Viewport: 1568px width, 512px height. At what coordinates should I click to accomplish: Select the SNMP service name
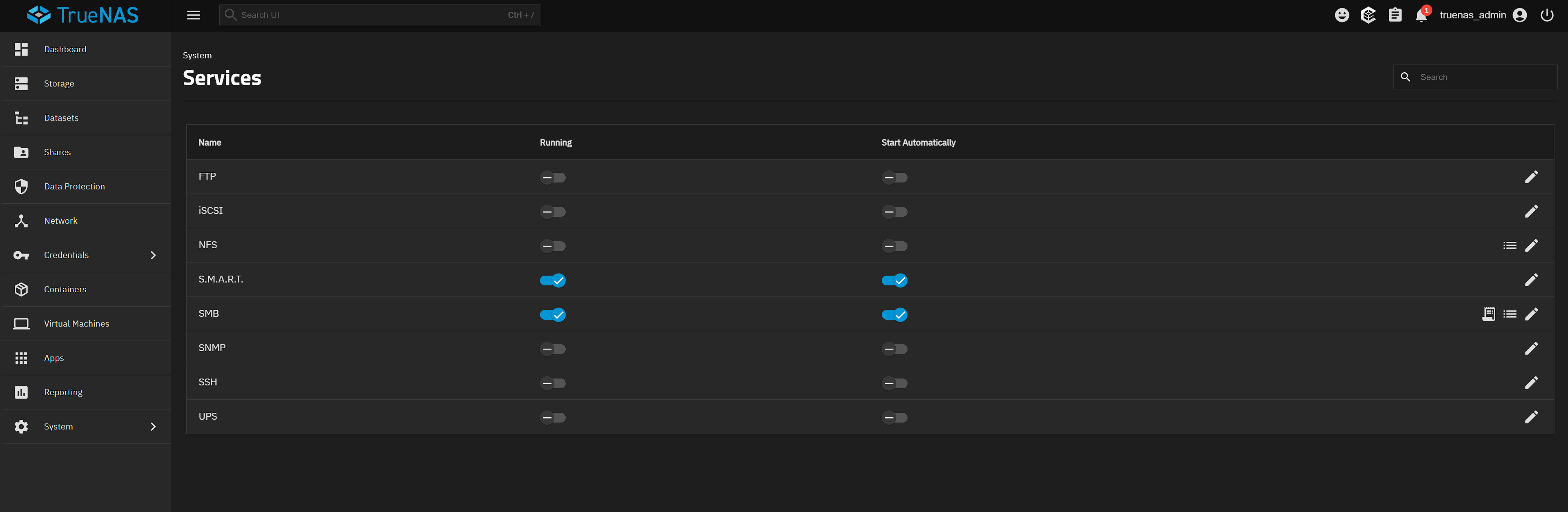click(x=212, y=348)
